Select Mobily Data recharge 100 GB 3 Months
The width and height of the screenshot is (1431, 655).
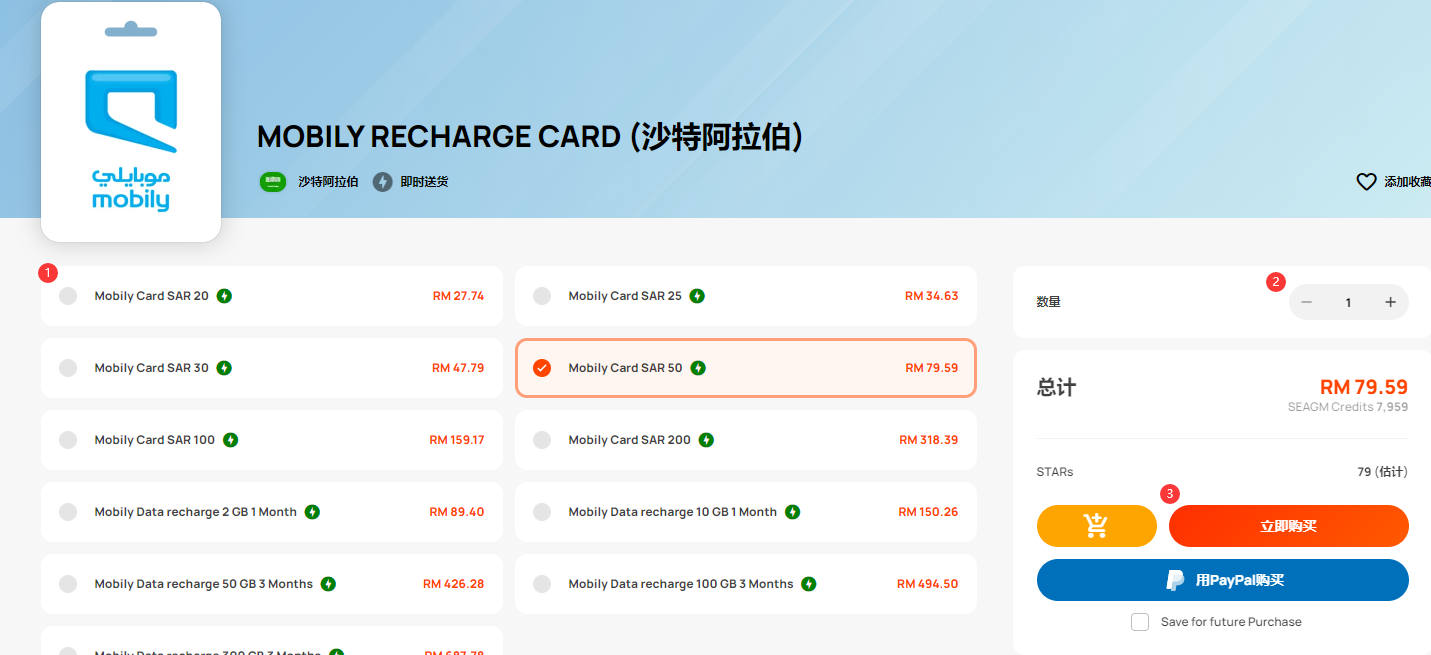pos(746,584)
